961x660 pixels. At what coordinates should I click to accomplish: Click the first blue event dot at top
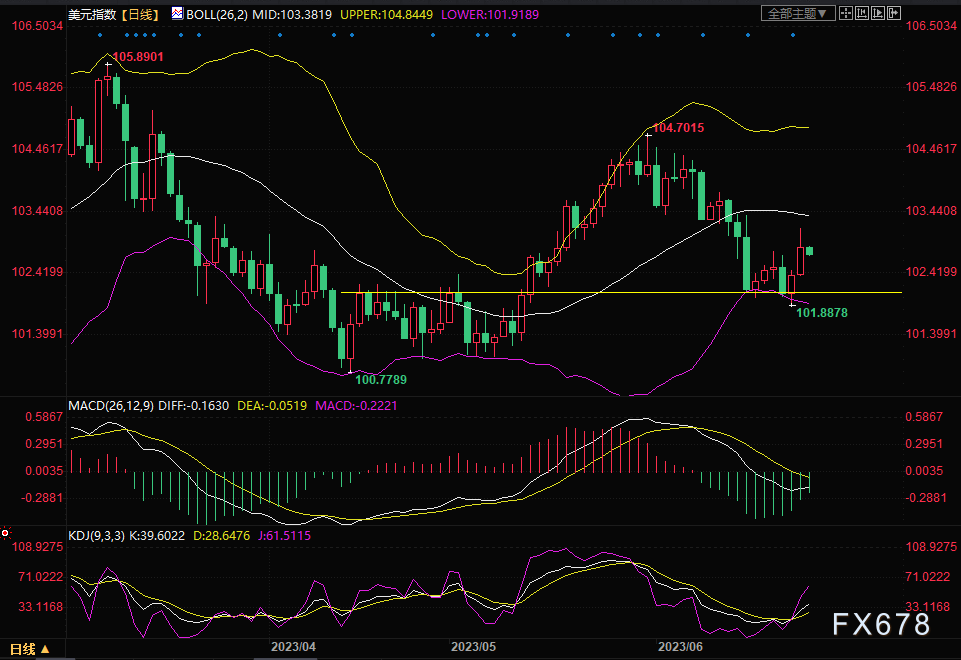pyautogui.click(x=100, y=35)
